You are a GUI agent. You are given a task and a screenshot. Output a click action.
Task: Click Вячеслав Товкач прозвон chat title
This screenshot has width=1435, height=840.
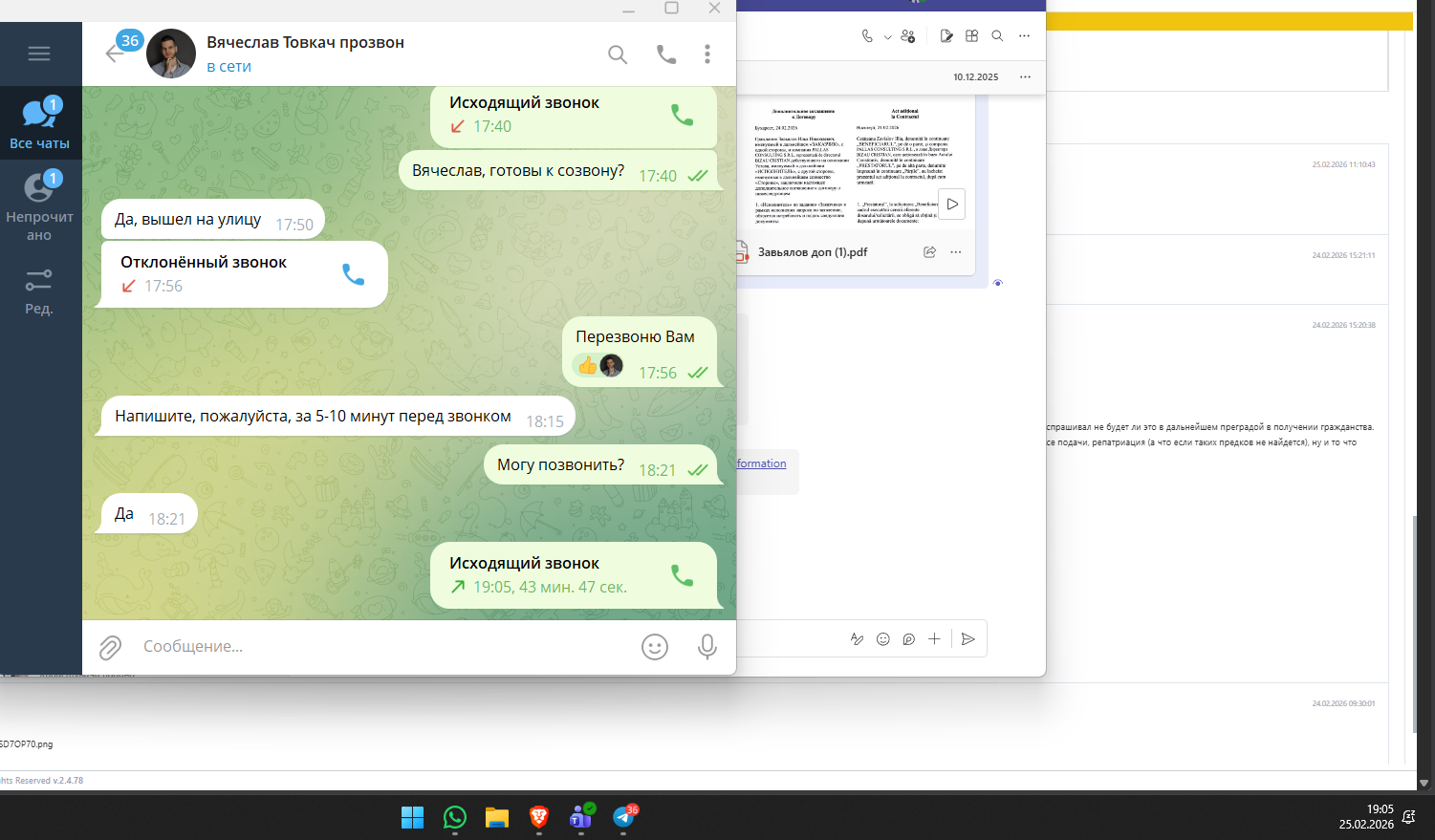pyautogui.click(x=305, y=42)
